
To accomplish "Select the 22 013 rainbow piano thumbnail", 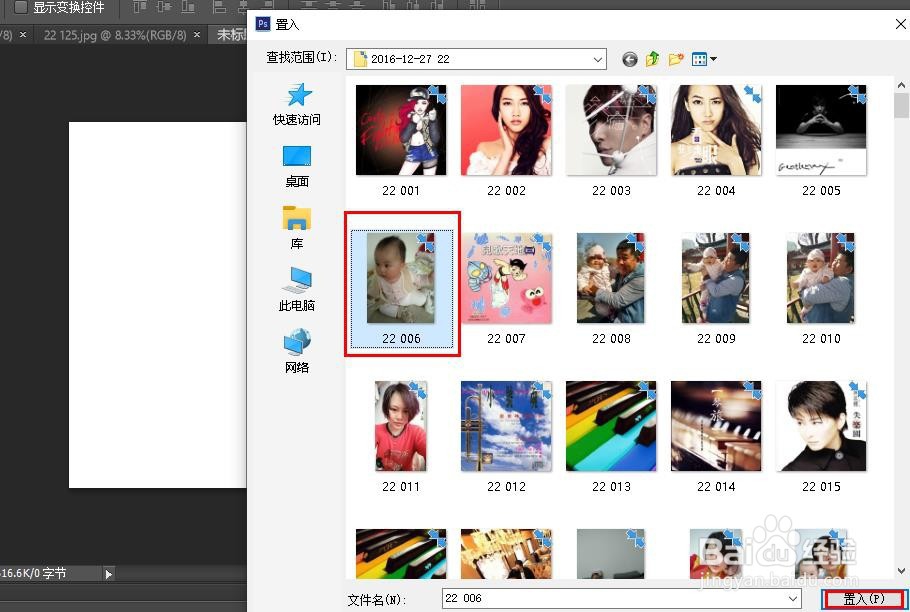I will (x=611, y=426).
